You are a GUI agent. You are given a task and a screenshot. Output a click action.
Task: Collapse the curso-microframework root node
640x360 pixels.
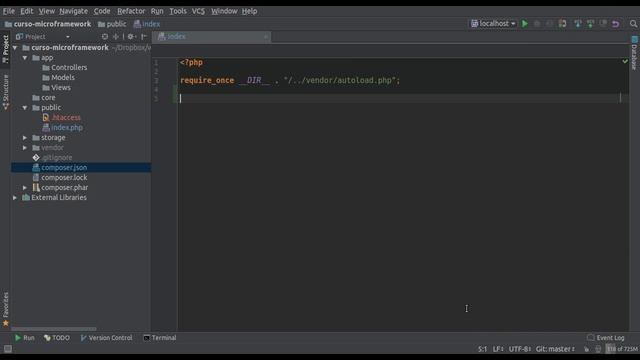[15, 48]
